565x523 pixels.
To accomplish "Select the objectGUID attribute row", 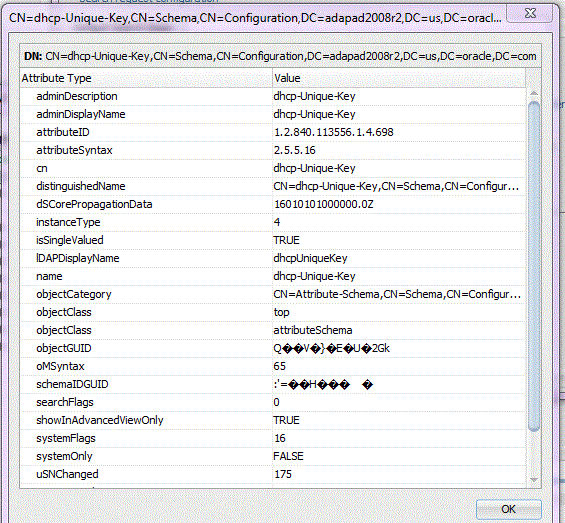I will [273, 349].
